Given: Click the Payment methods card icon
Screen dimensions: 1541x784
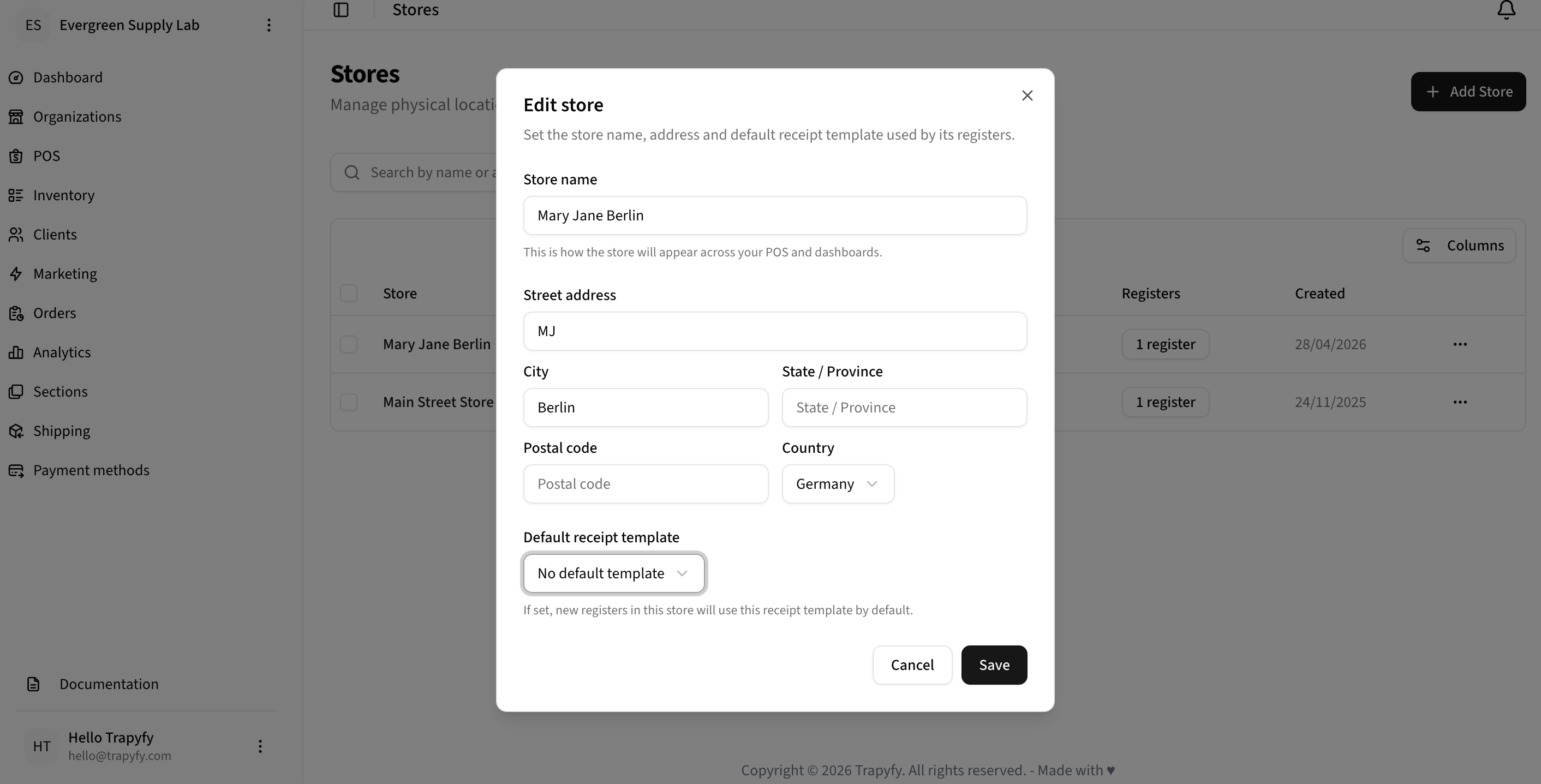Looking at the screenshot, I should [16, 471].
